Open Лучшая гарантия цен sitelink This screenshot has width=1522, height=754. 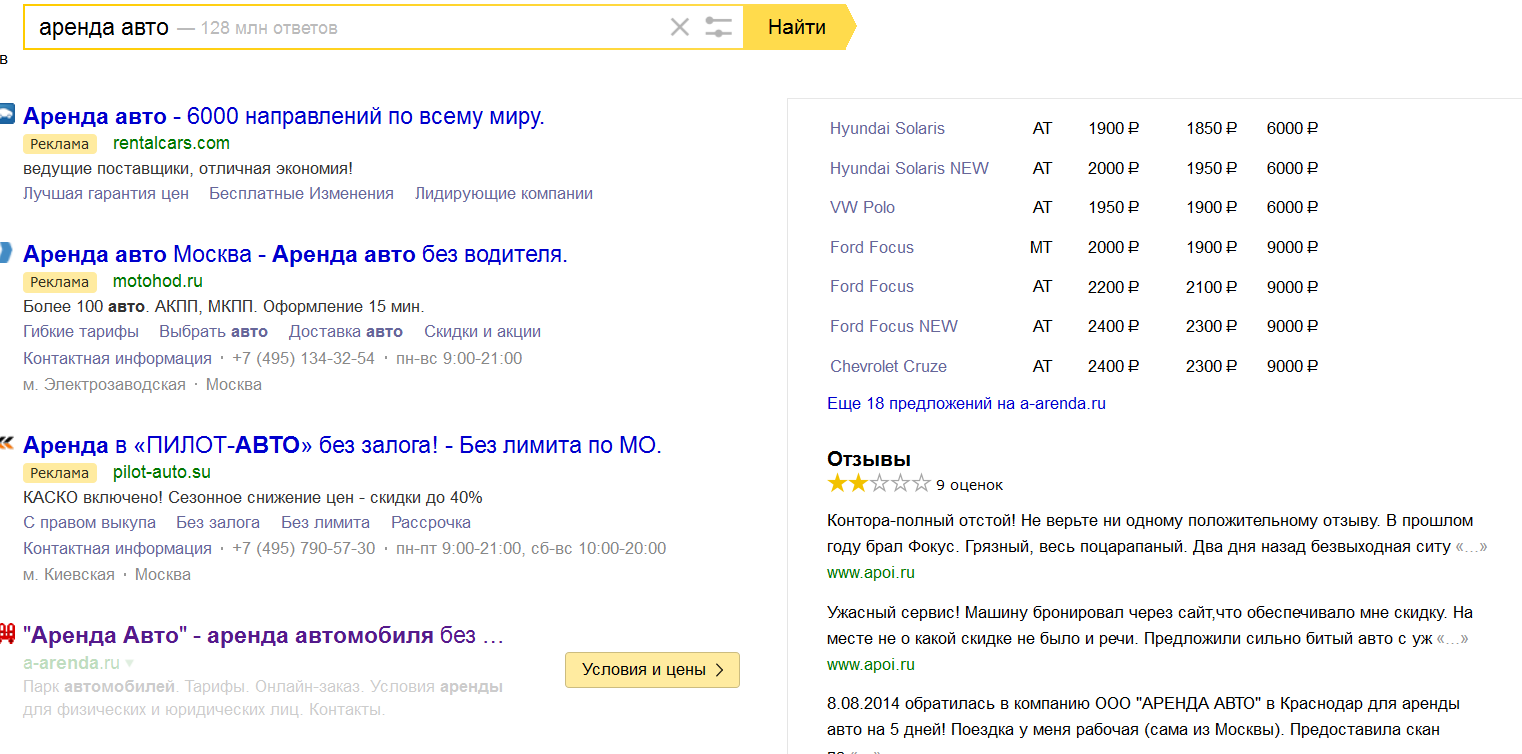(106, 194)
